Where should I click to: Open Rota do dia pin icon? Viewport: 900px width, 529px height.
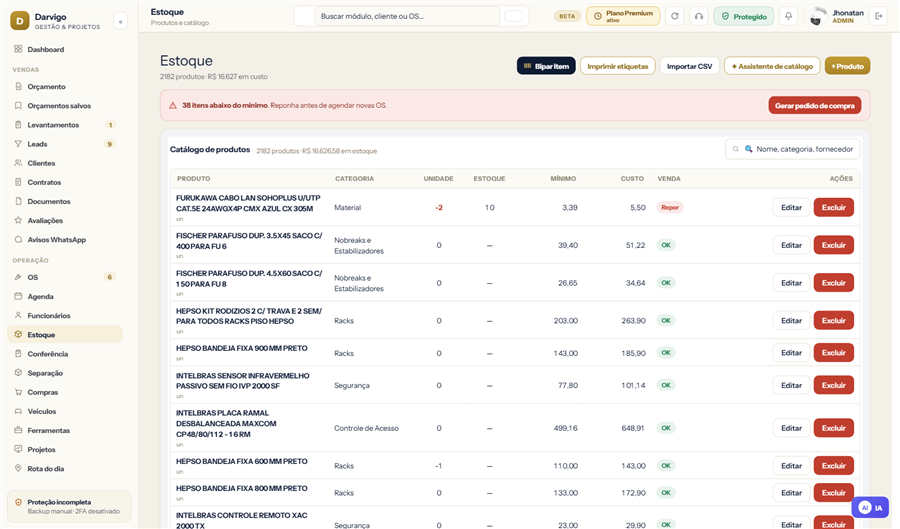click(x=18, y=469)
